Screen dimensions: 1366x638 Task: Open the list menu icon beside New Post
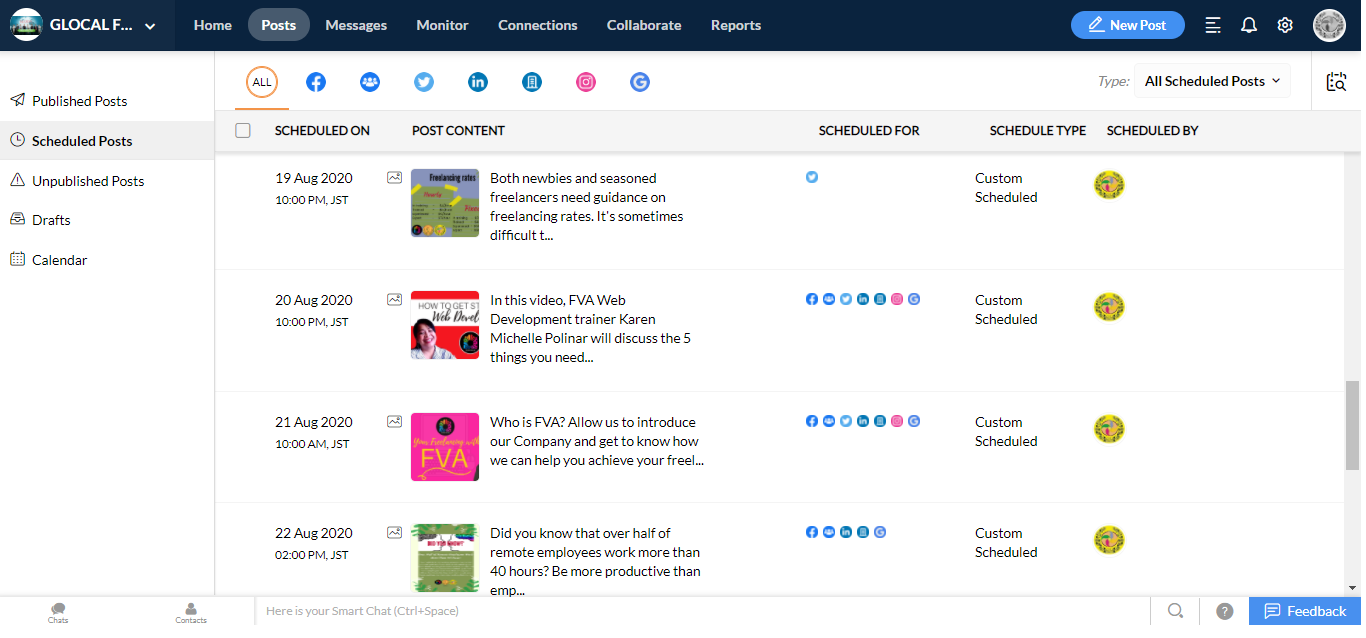[x=1213, y=25]
